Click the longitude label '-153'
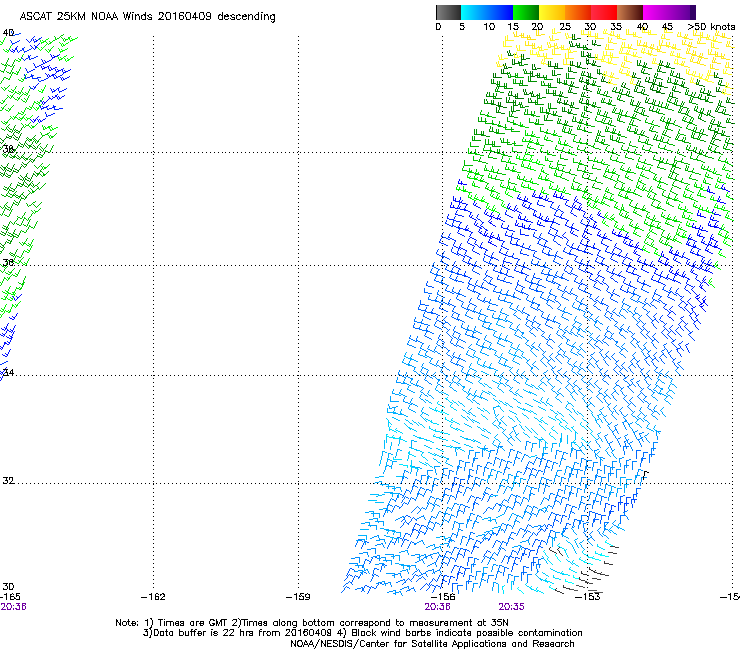The height and width of the screenshot is (650, 740). click(588, 597)
